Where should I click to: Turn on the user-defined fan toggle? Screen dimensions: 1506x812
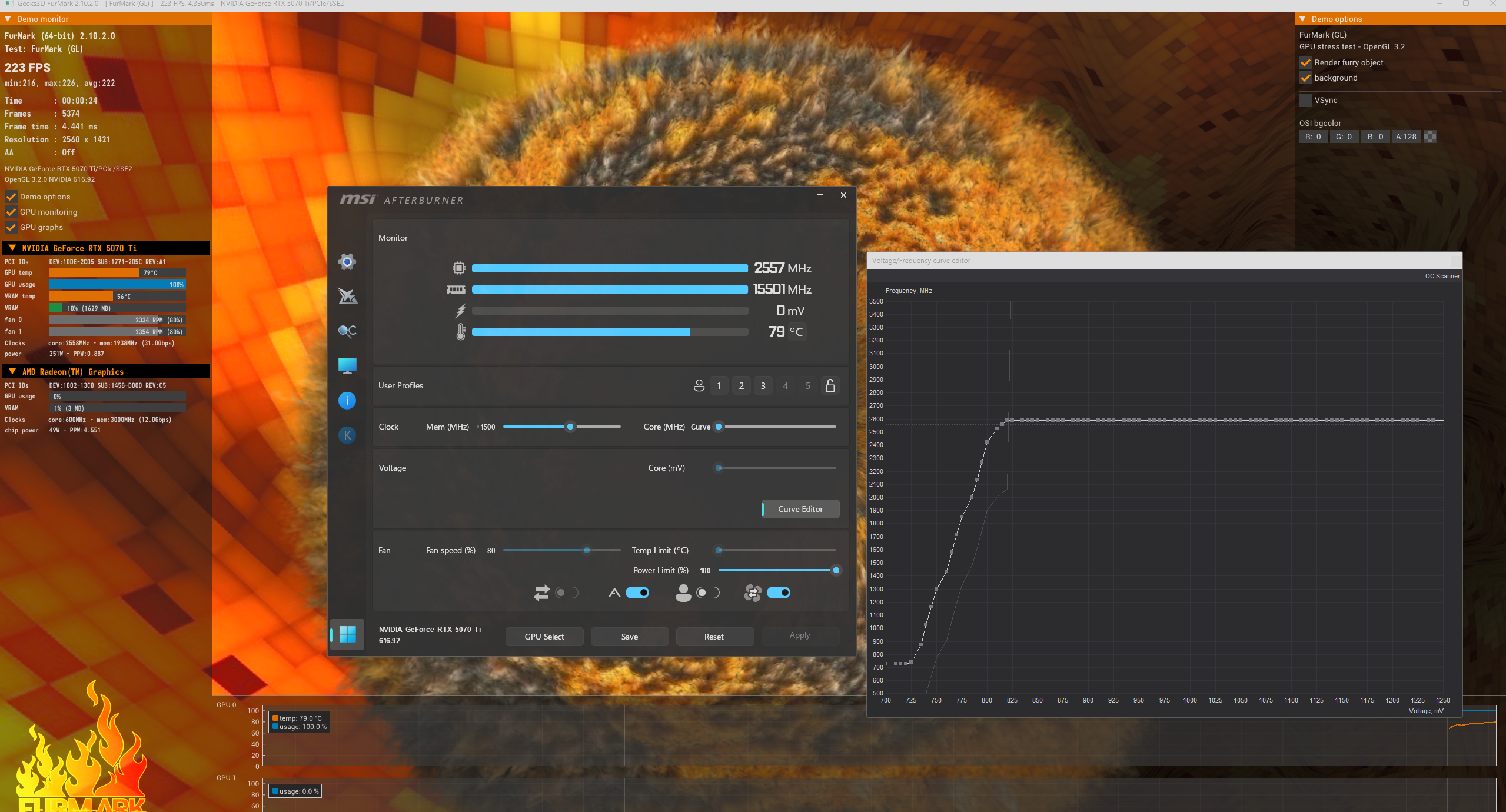coord(708,593)
